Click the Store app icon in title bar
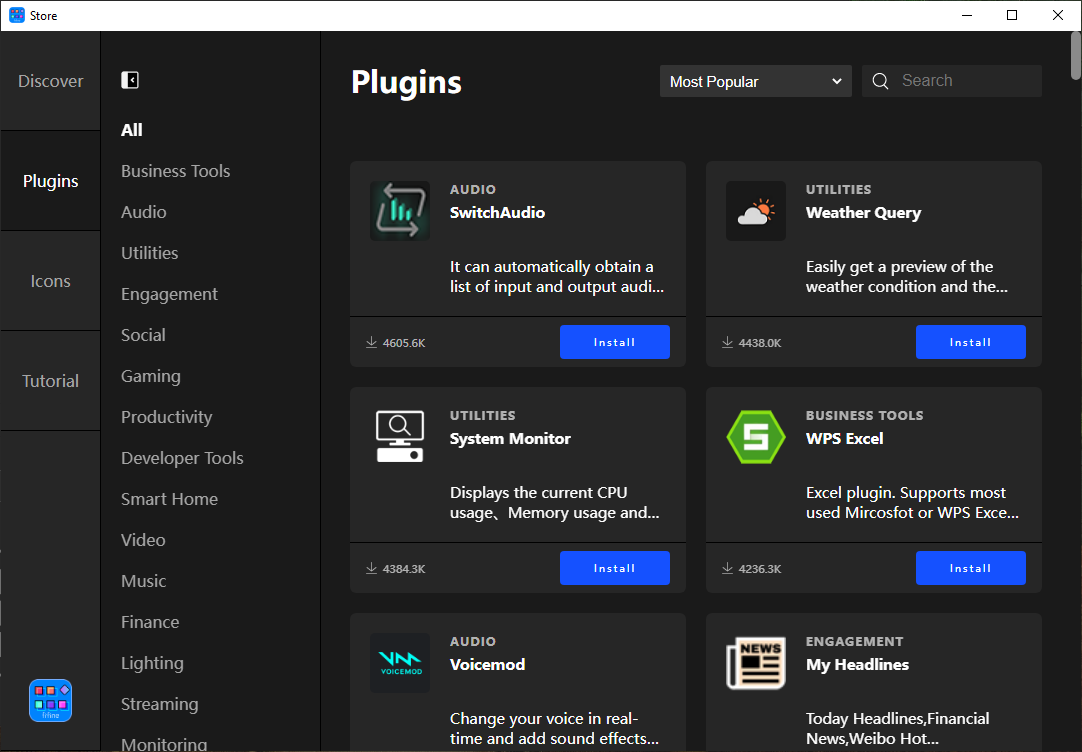The height and width of the screenshot is (752, 1082). (17, 15)
